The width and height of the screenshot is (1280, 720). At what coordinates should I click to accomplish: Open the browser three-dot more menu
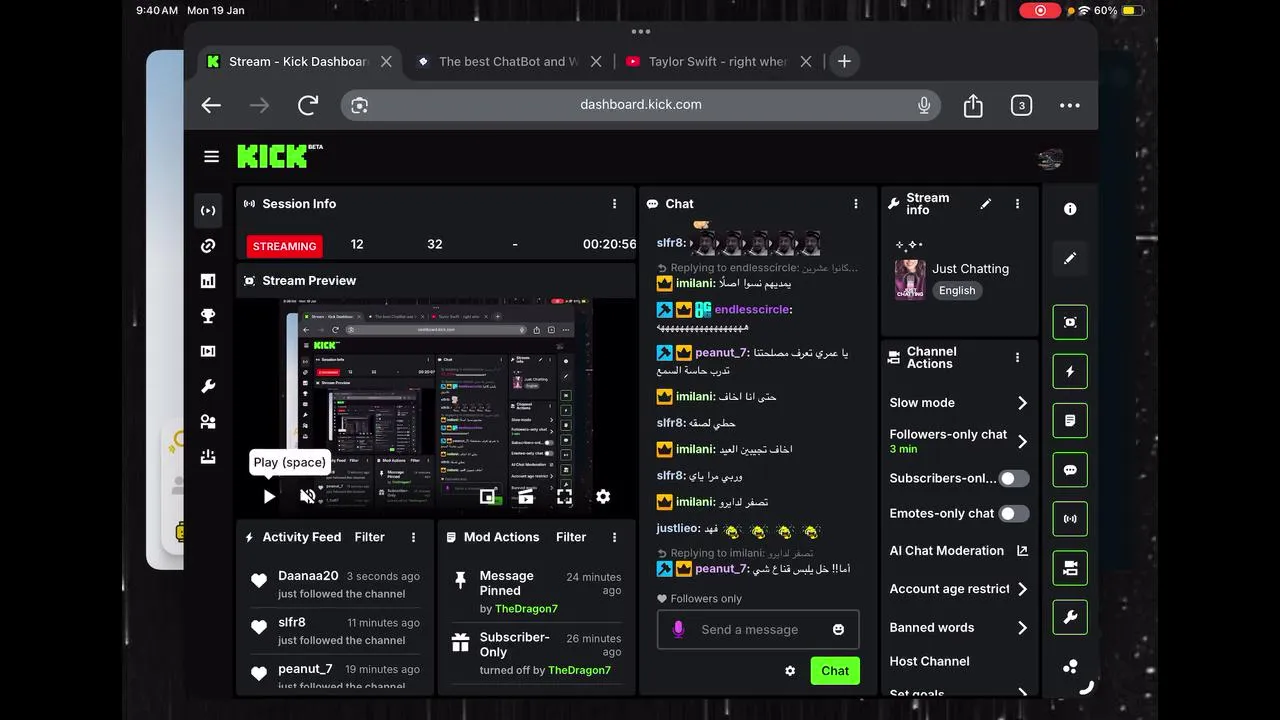coord(1070,105)
